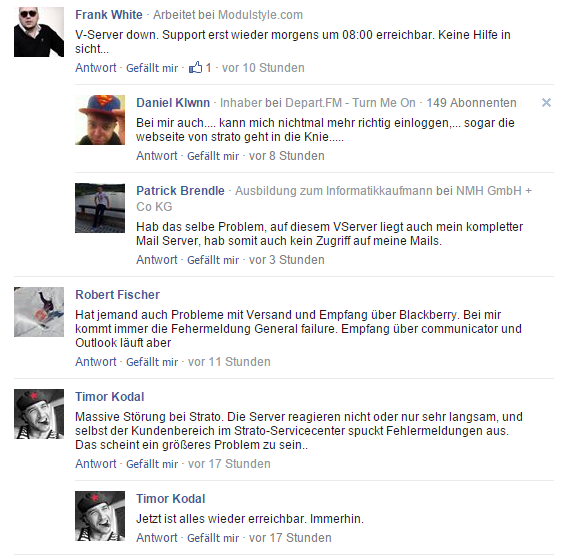
Task: Open Patrick Brendle's name link
Action: pos(180,191)
